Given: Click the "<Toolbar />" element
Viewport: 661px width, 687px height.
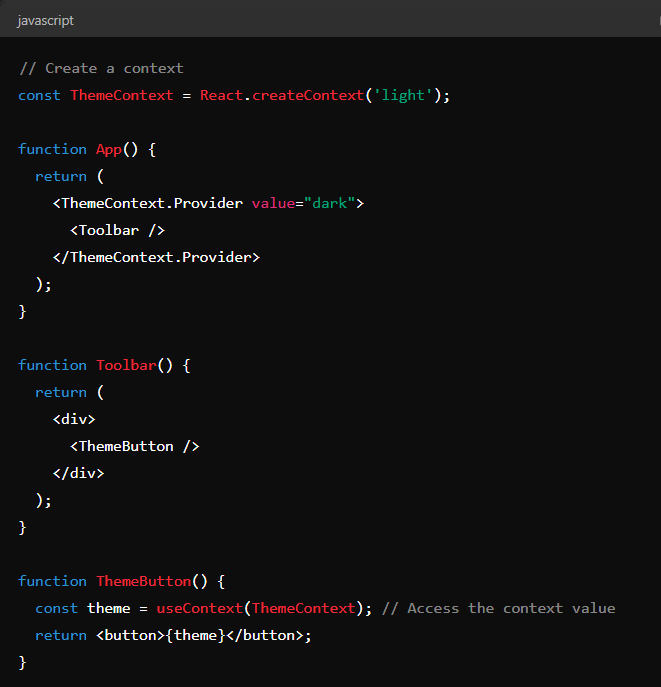Looking at the screenshot, I should (x=117, y=230).
